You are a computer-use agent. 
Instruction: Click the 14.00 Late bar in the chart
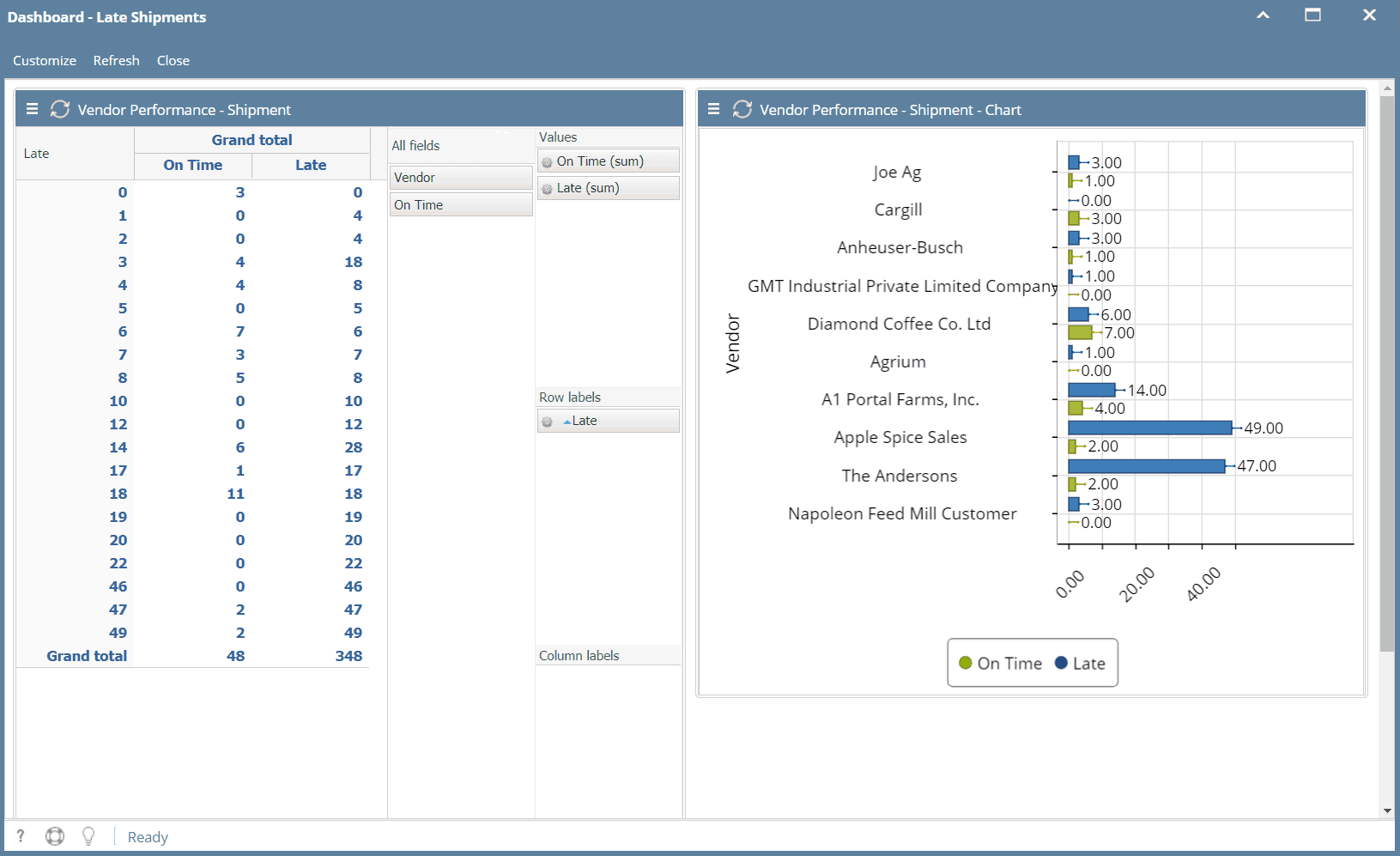(1092, 390)
